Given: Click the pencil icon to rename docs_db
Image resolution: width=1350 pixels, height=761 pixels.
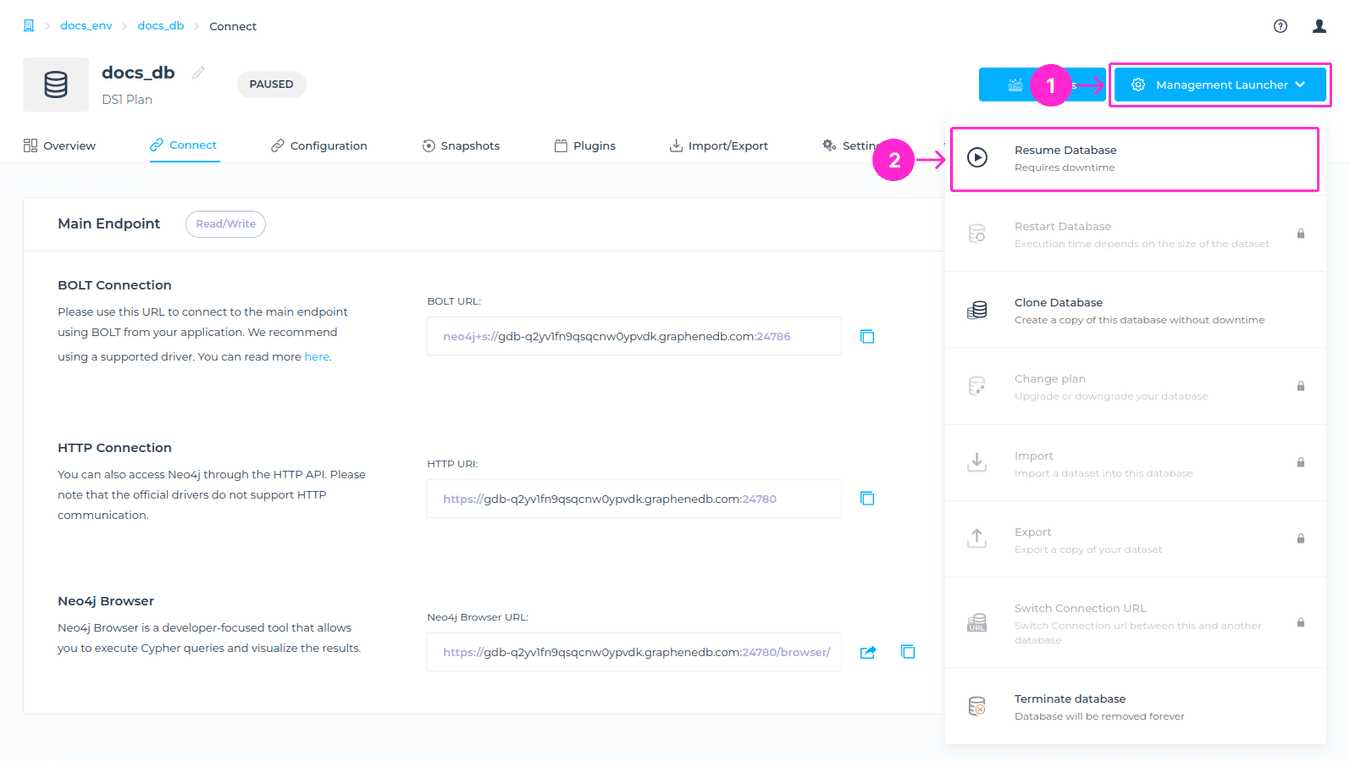Looking at the screenshot, I should [199, 73].
